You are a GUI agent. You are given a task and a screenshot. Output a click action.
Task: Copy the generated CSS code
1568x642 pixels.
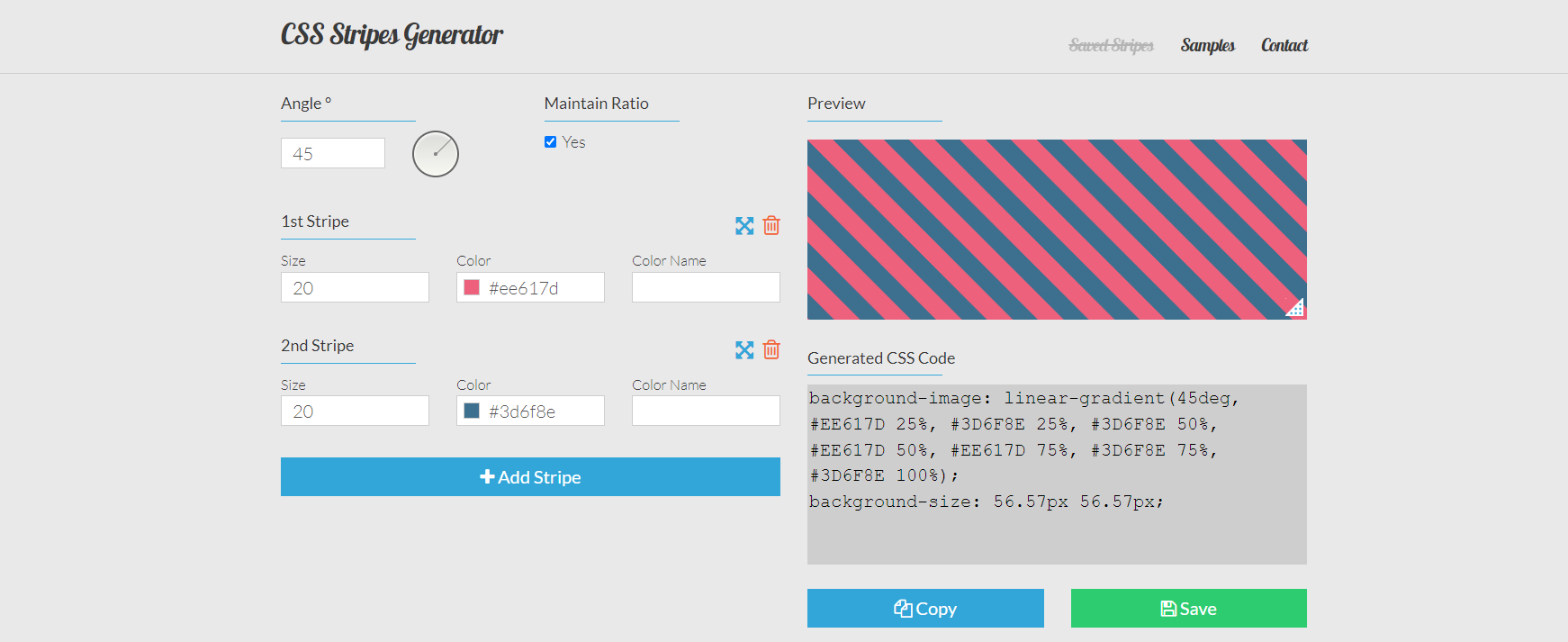[x=925, y=609]
